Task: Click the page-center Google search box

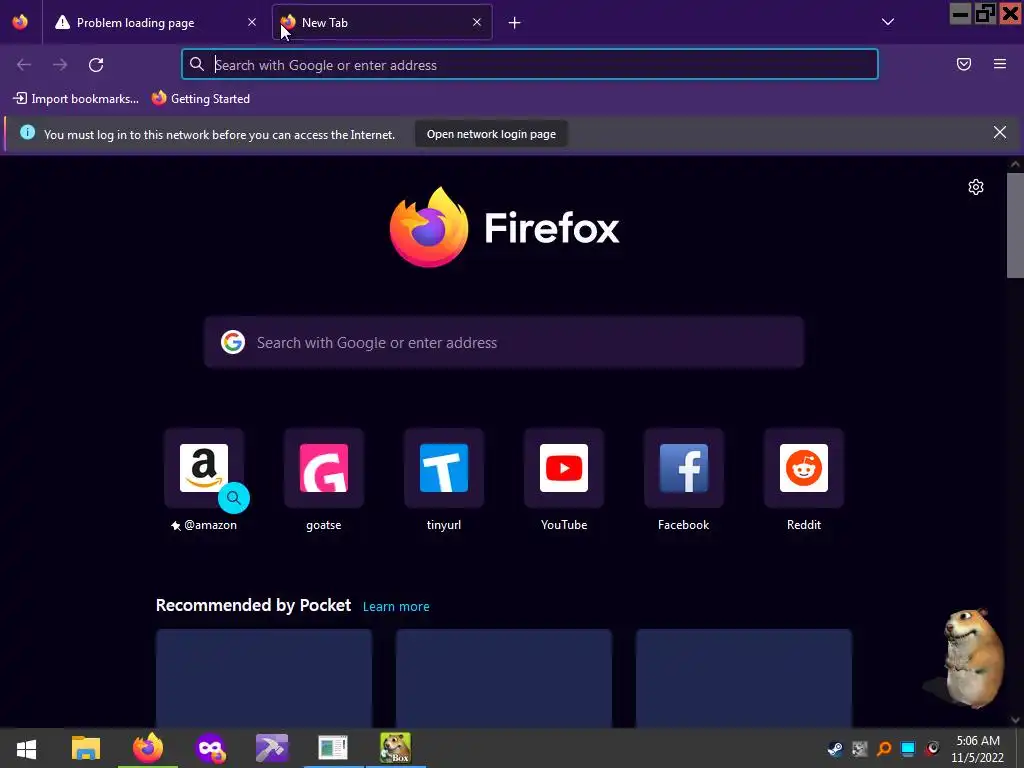Action: click(504, 342)
